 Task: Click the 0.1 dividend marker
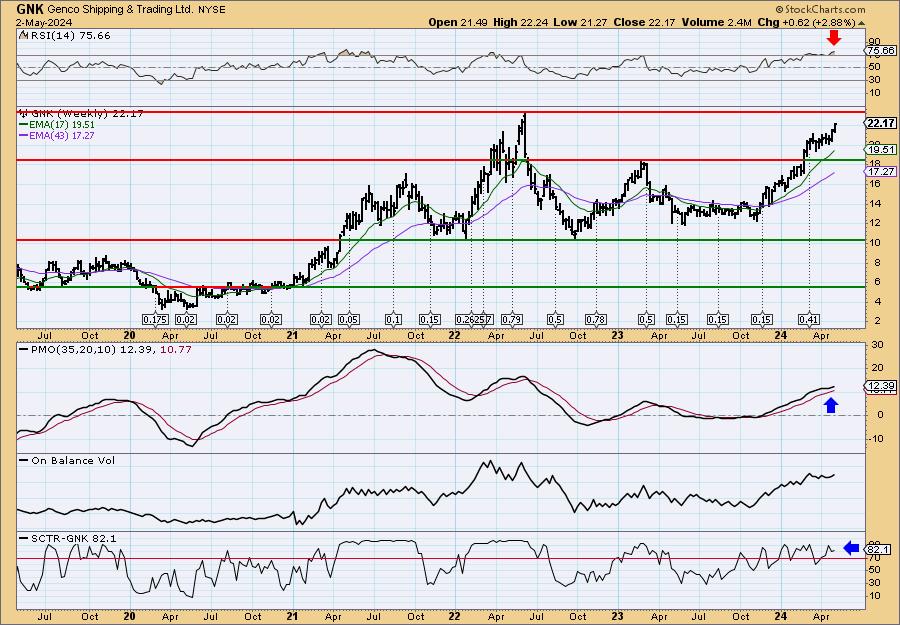(x=393, y=319)
